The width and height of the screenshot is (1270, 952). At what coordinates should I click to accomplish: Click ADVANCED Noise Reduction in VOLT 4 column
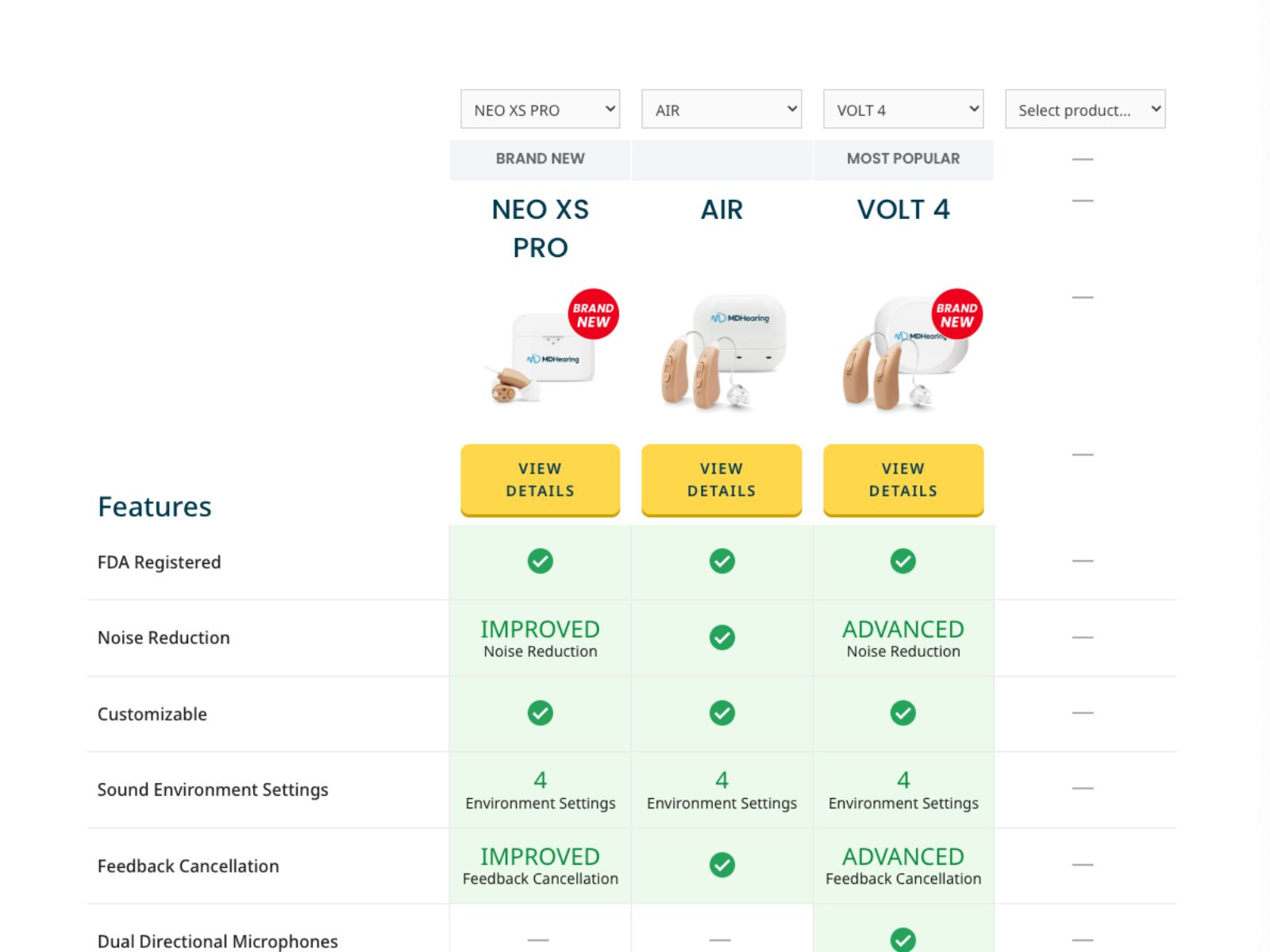[x=903, y=639]
